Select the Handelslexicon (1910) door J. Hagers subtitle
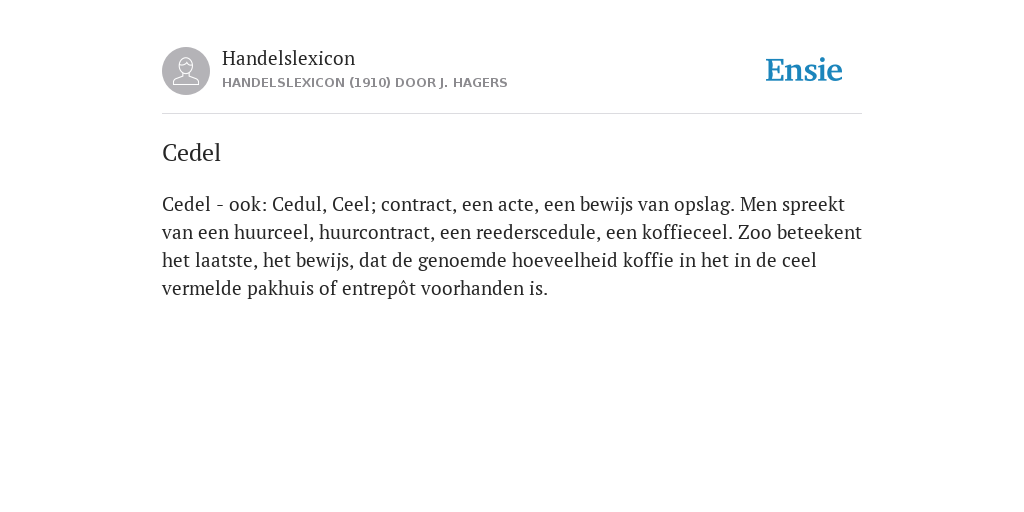 (364, 83)
